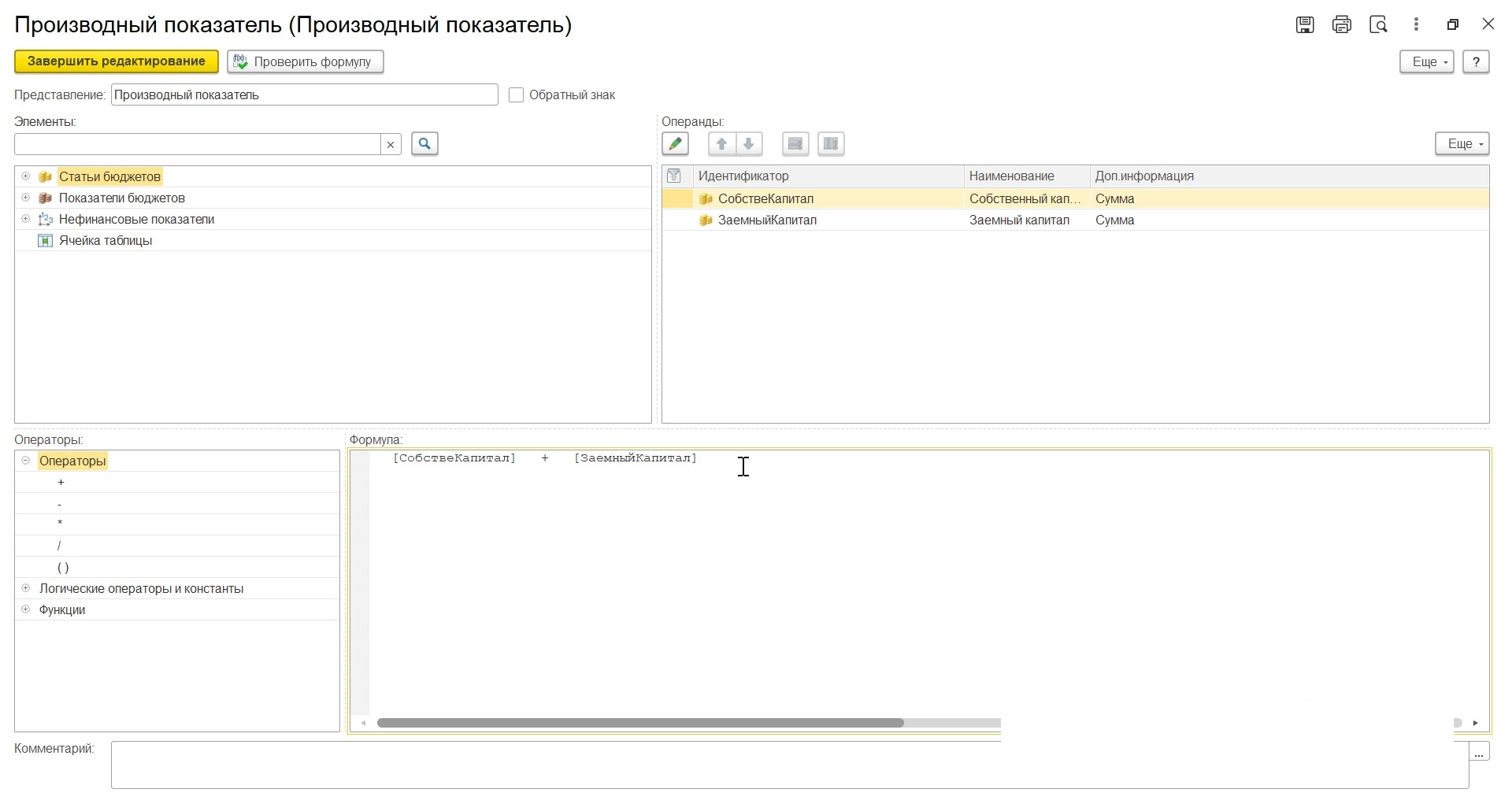Clear the Элементы search field with the x icon
This screenshot has width=1512, height=800.
(391, 144)
